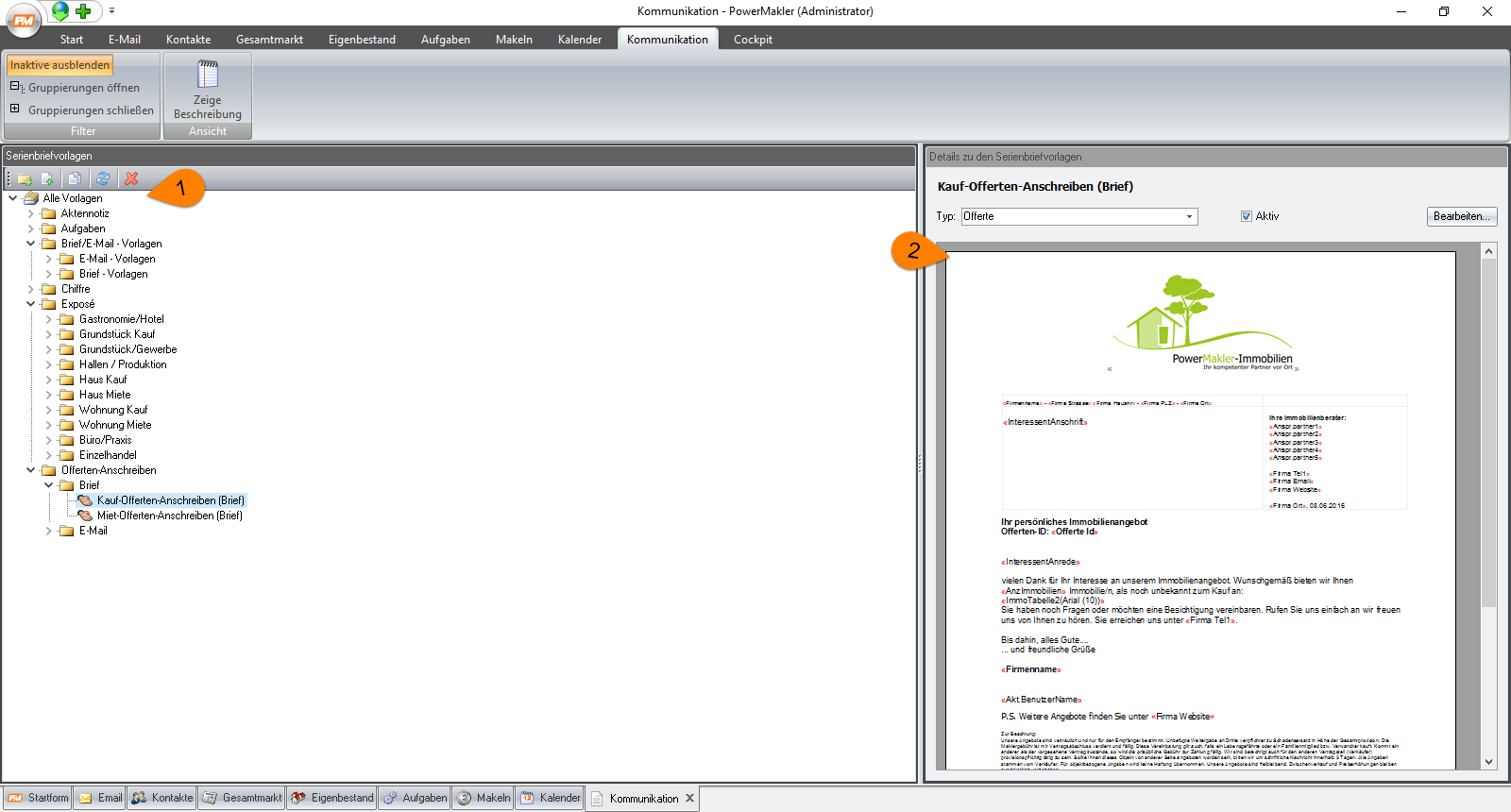This screenshot has height=812, width=1511.
Task: Click Gruppierungen schließen
Action: [x=82, y=110]
